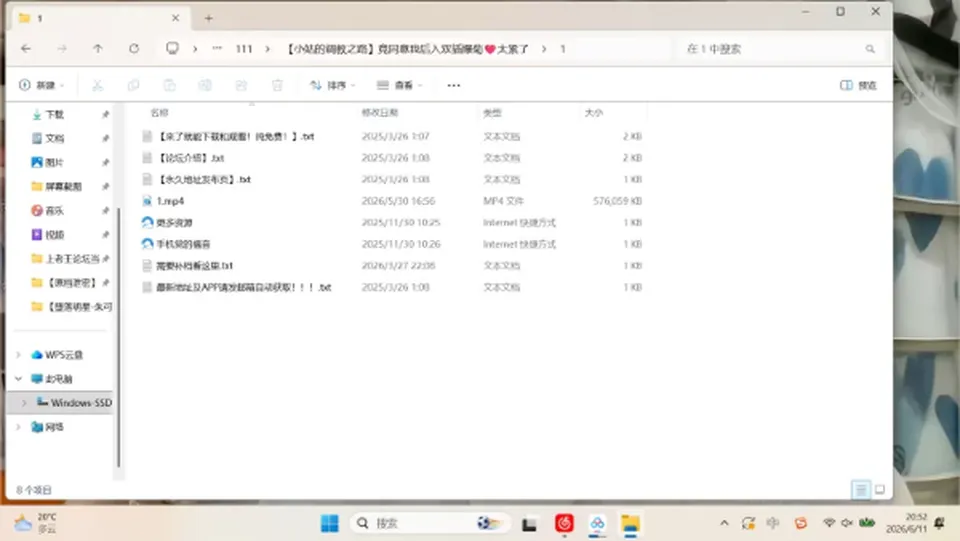The width and height of the screenshot is (960, 541).
Task: Open the Sort (排序) dropdown
Action: coord(332,85)
